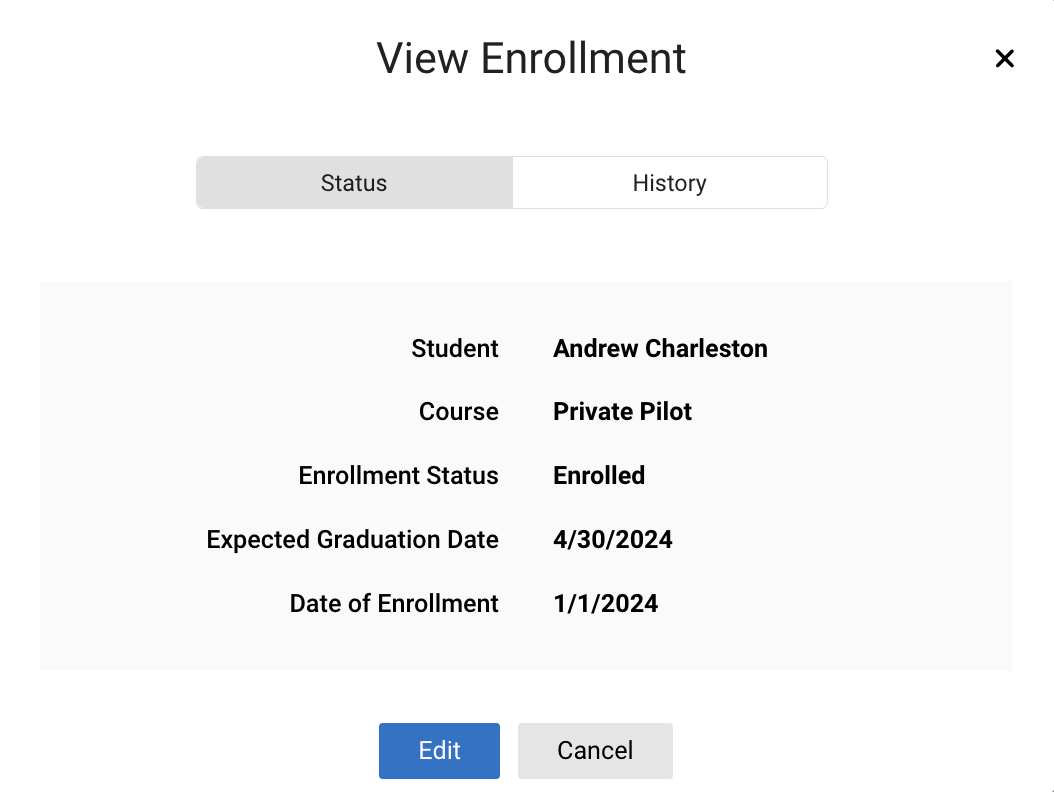Screen dimensions: 1054x792
Task: Close the View Enrollment dialog
Action: click(1004, 59)
